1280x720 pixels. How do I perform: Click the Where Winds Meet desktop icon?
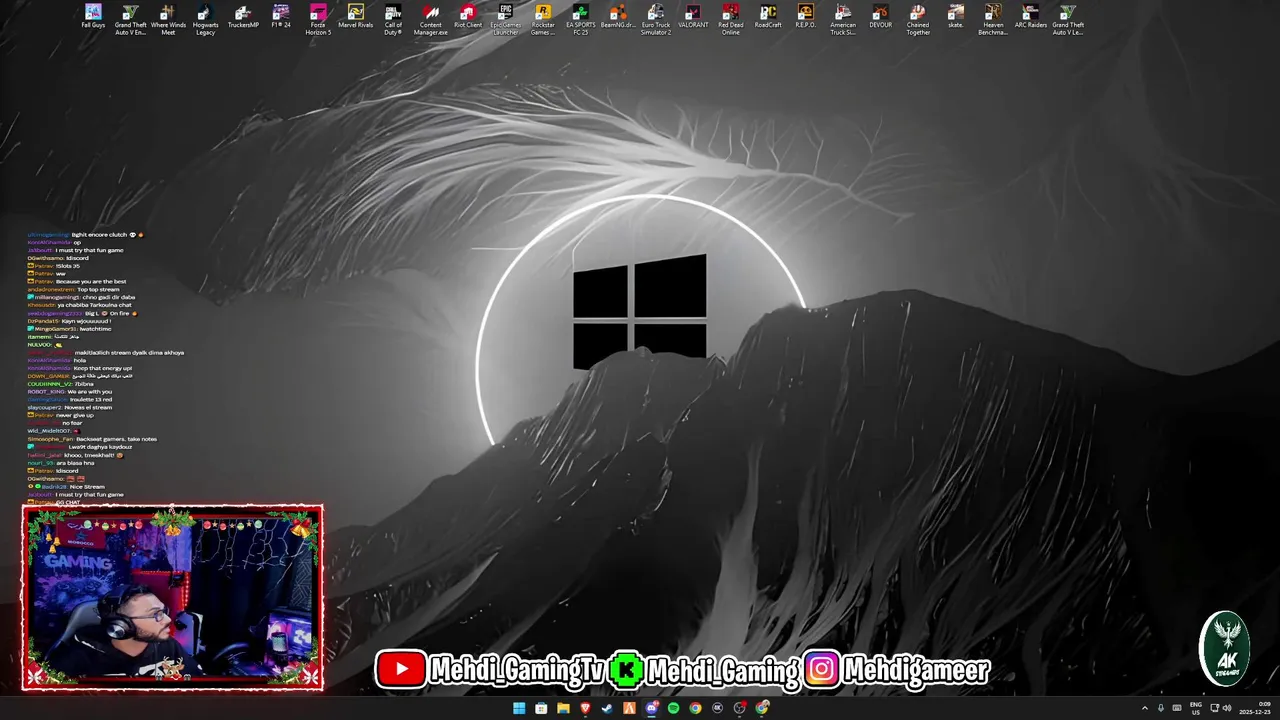(168, 20)
